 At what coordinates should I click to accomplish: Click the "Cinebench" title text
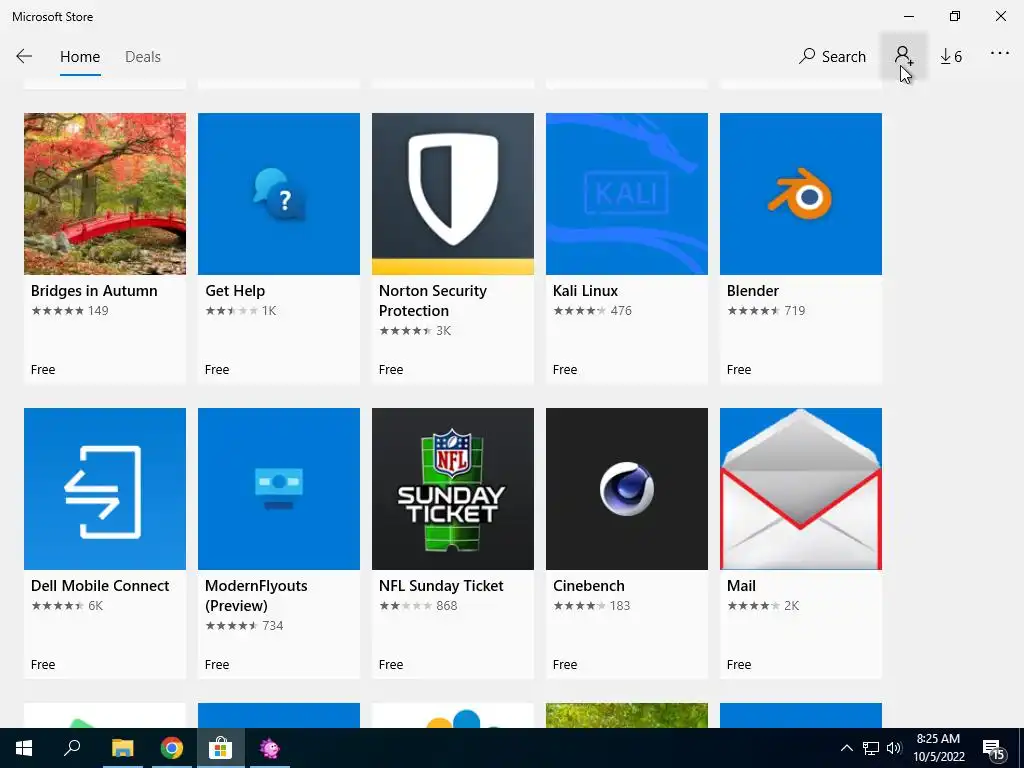coord(588,586)
